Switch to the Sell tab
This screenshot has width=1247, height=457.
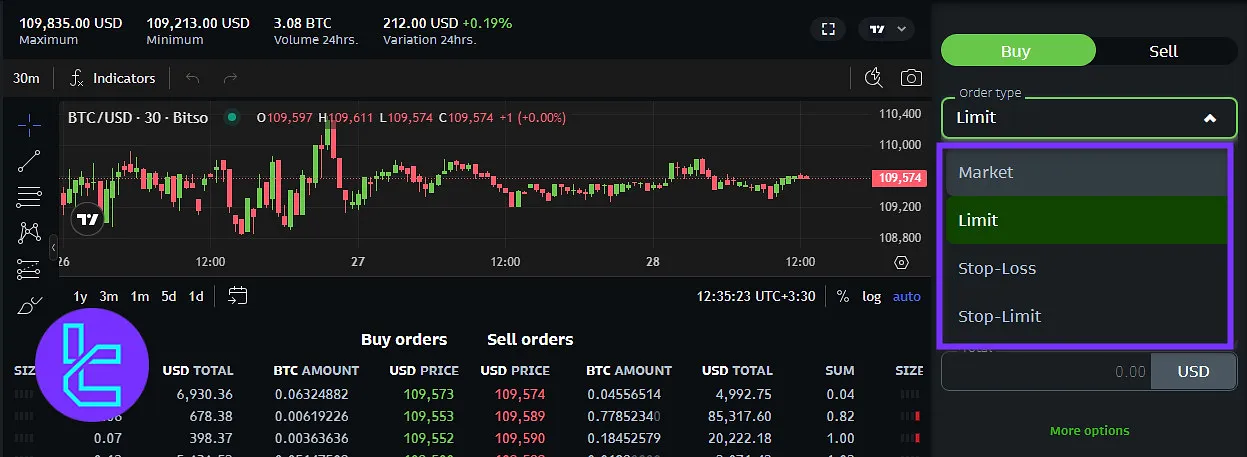[x=1163, y=51]
